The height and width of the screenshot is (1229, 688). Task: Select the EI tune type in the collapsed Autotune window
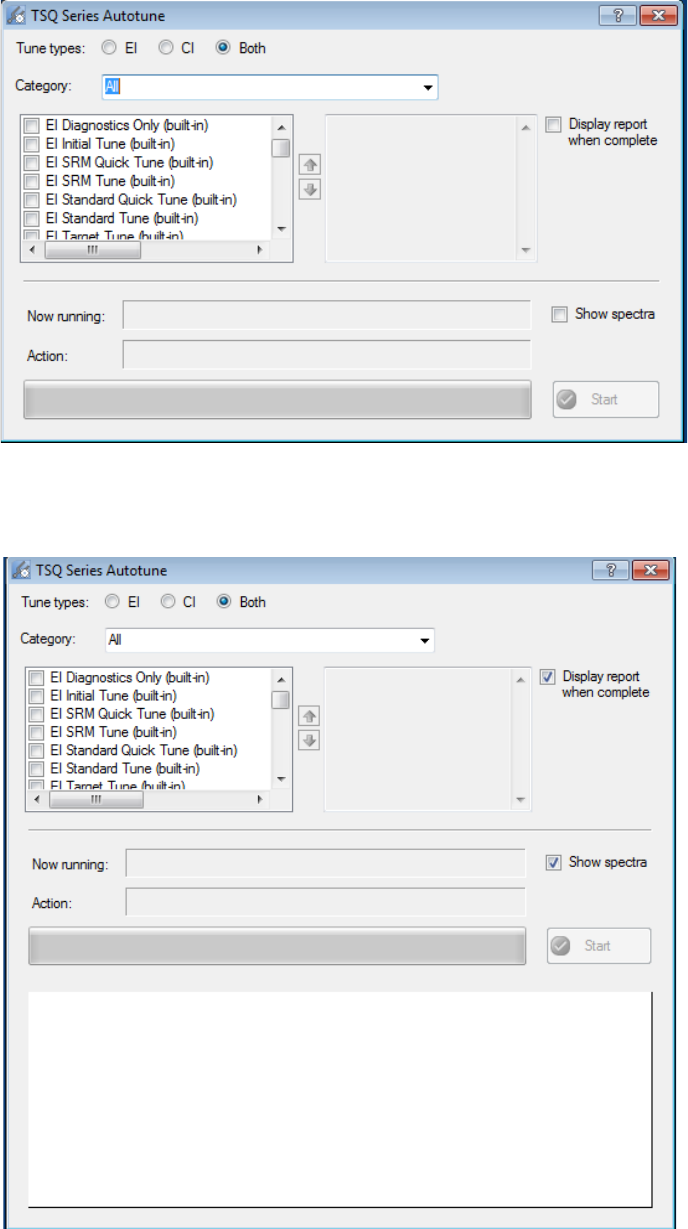point(111,48)
